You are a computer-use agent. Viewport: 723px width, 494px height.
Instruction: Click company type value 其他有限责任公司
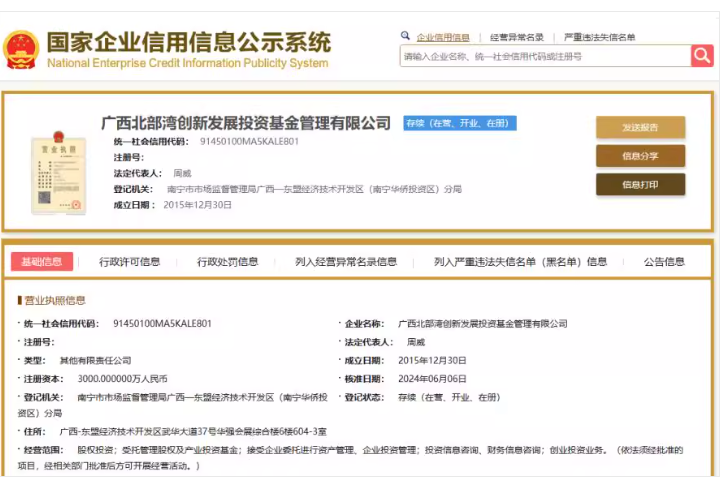tap(95, 361)
